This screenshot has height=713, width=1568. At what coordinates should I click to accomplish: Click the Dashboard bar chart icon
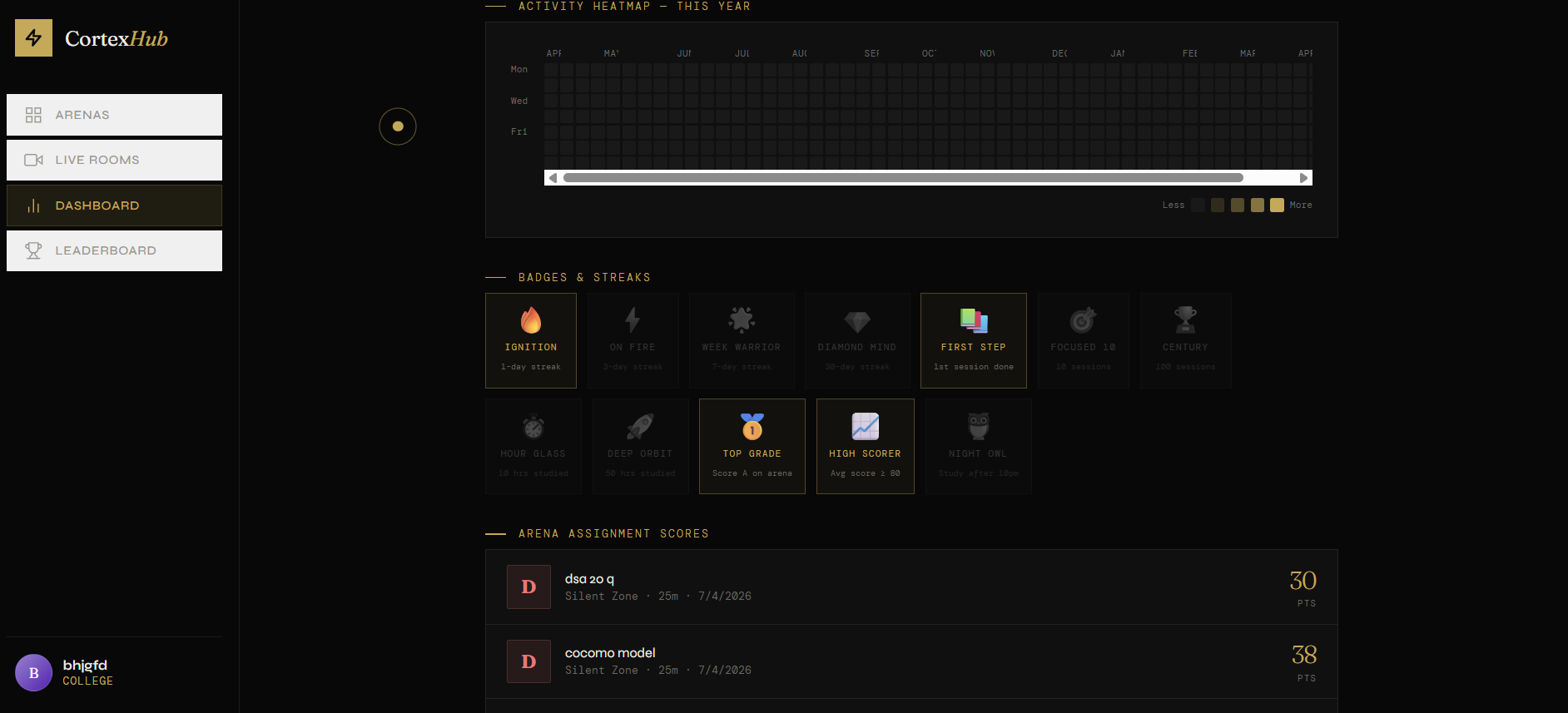click(x=33, y=205)
